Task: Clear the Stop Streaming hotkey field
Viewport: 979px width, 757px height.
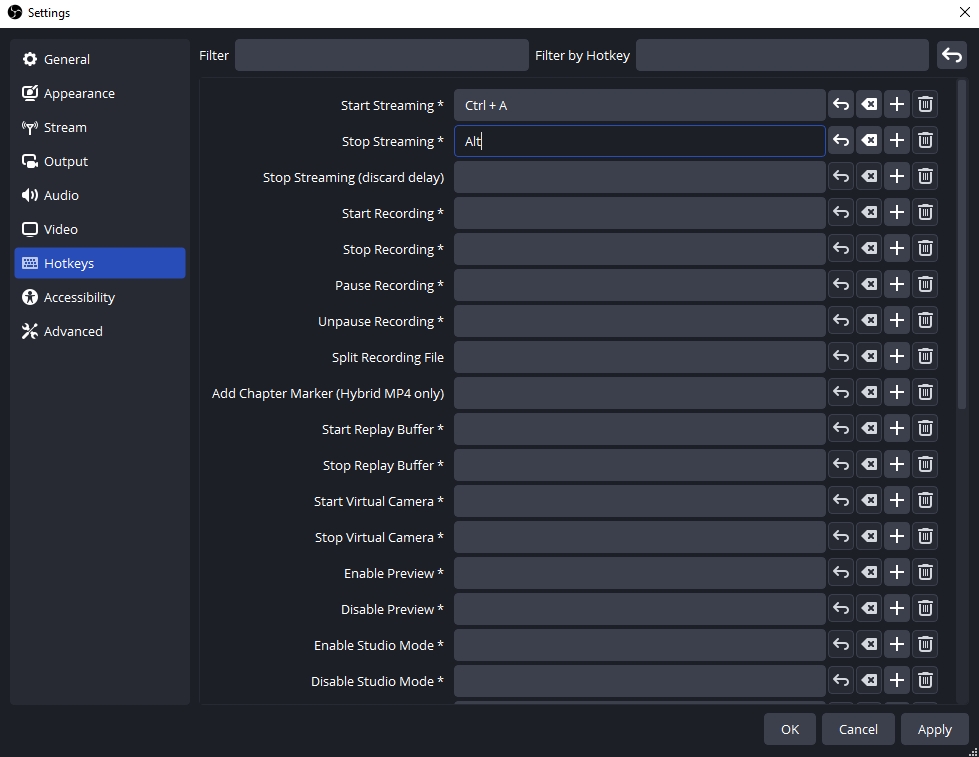Action: 869,141
